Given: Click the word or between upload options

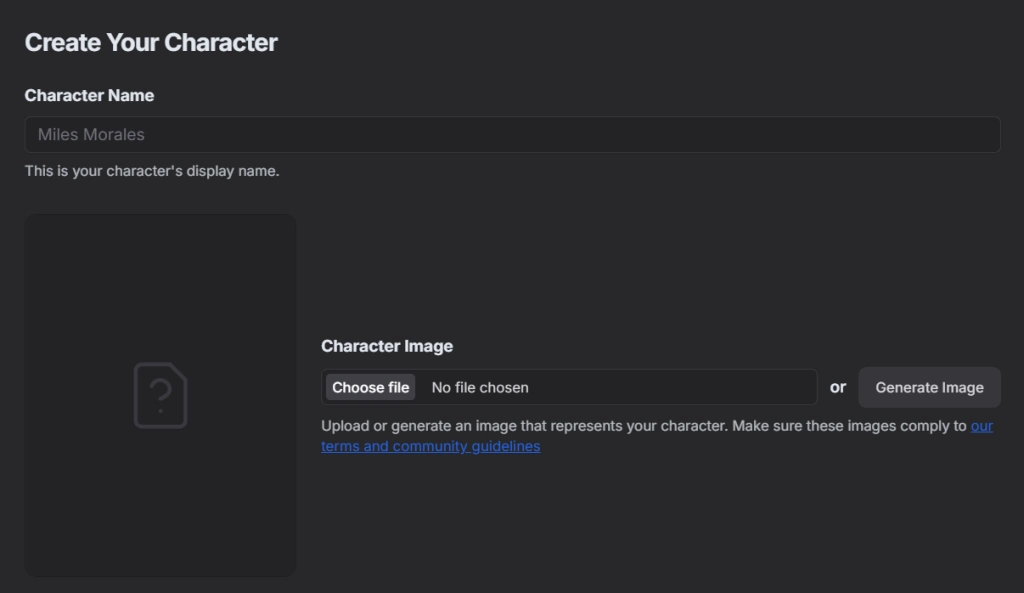Looking at the screenshot, I should 838,387.
